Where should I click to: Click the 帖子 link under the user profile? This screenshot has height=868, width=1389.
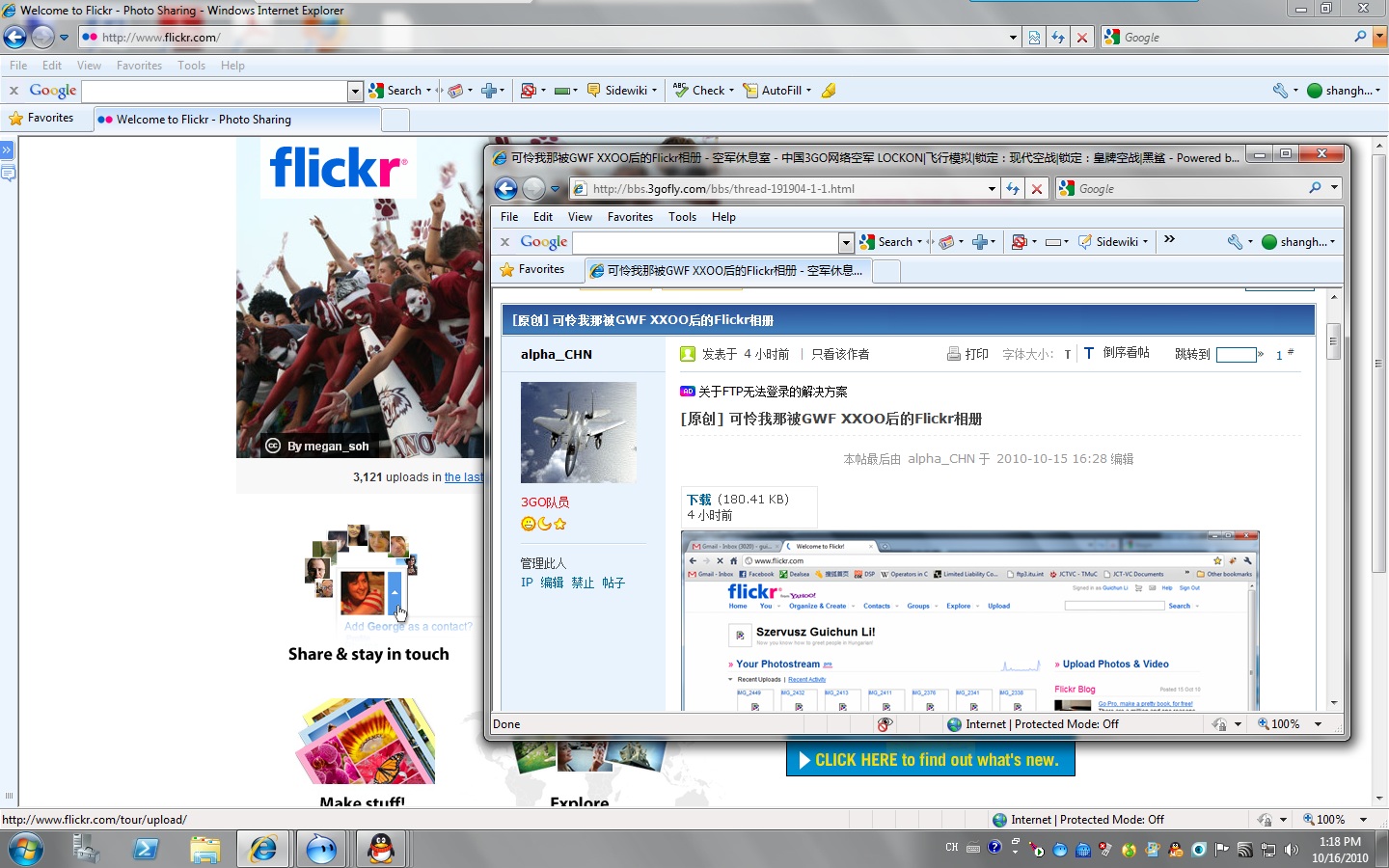[613, 583]
